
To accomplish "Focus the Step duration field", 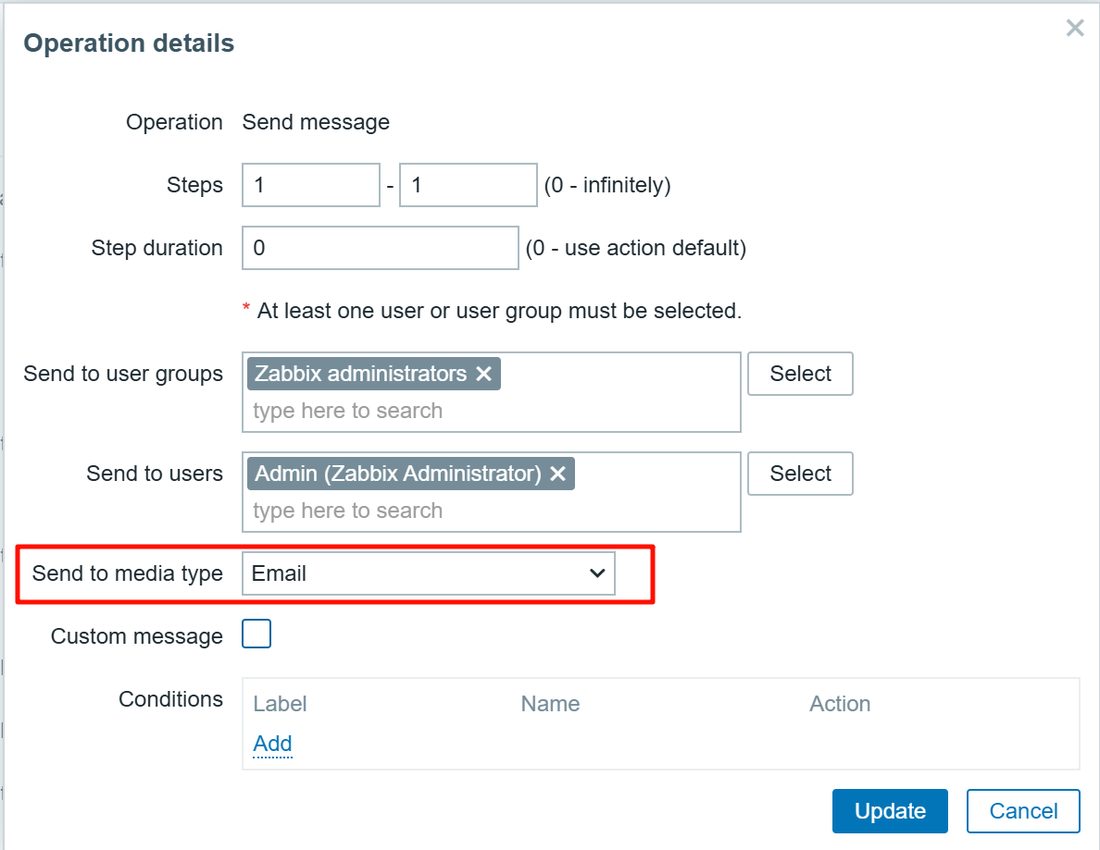I will pos(380,248).
